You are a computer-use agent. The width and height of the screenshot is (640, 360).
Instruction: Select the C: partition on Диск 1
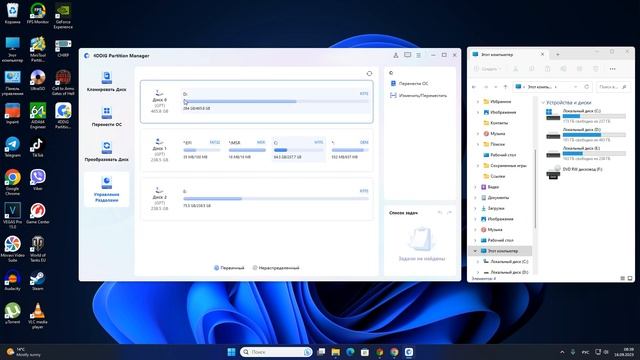click(298, 150)
